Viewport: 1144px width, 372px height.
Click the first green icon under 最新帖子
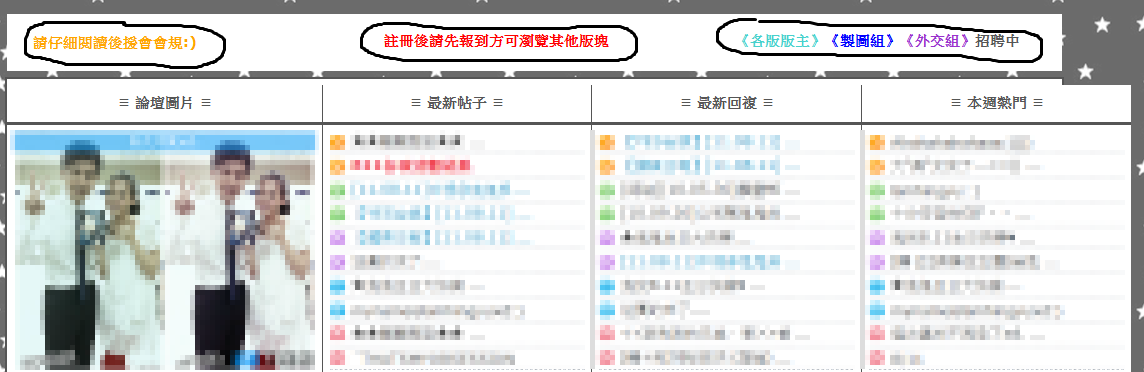[337, 191]
